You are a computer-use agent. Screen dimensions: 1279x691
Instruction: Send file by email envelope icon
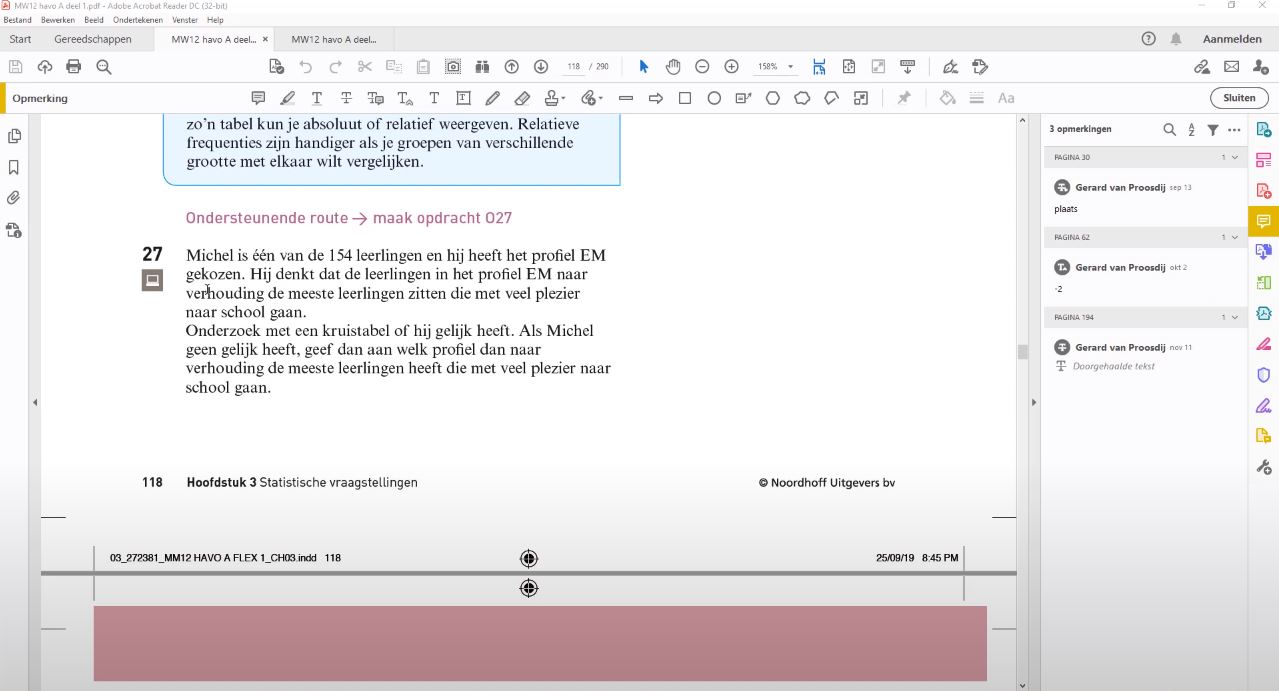coord(1232,67)
